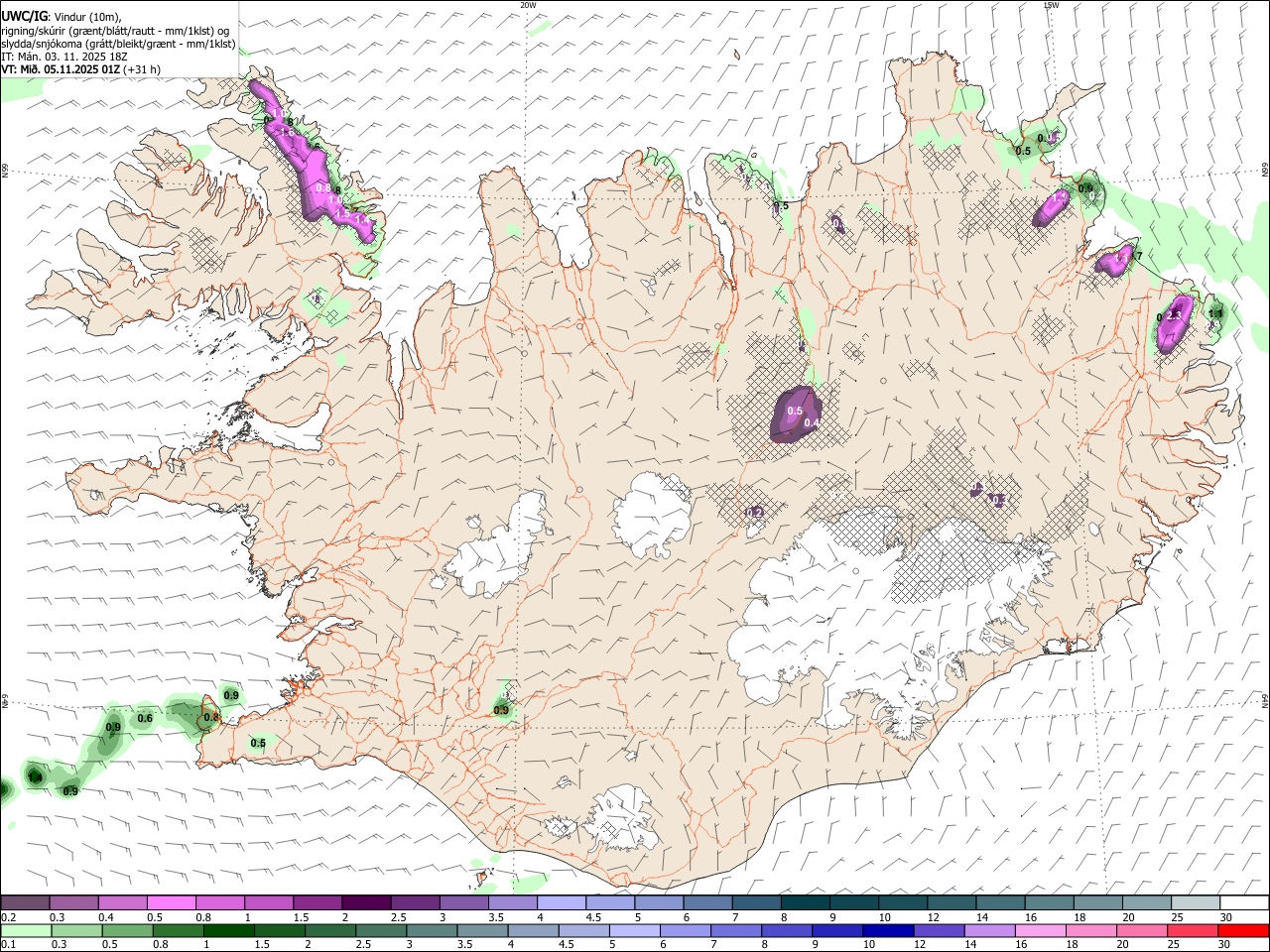The width and height of the screenshot is (1270, 952).
Task: Select the darkest purple snow swatch between 2 and 2.5
Action: coord(365,902)
